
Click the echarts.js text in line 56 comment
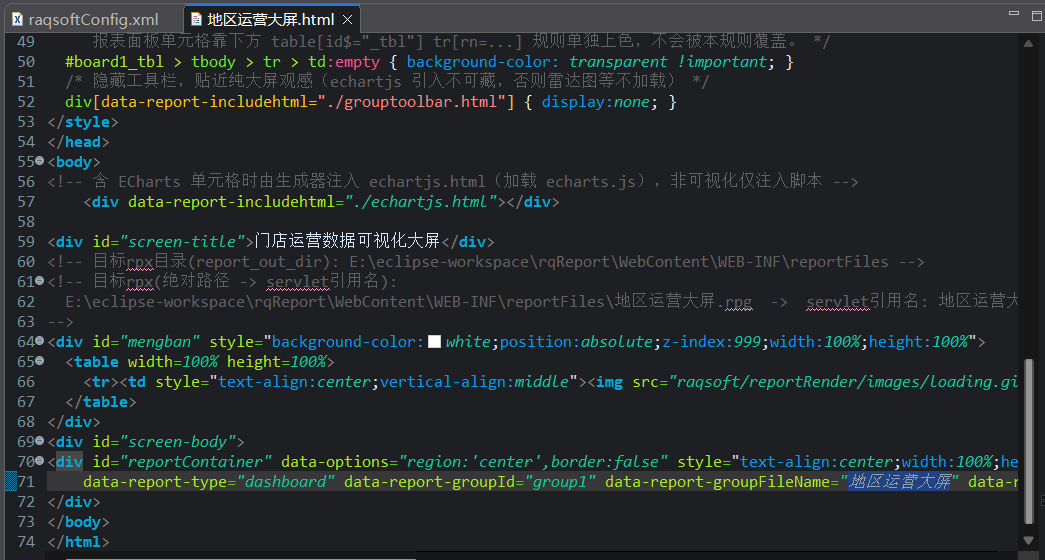pyautogui.click(x=591, y=182)
